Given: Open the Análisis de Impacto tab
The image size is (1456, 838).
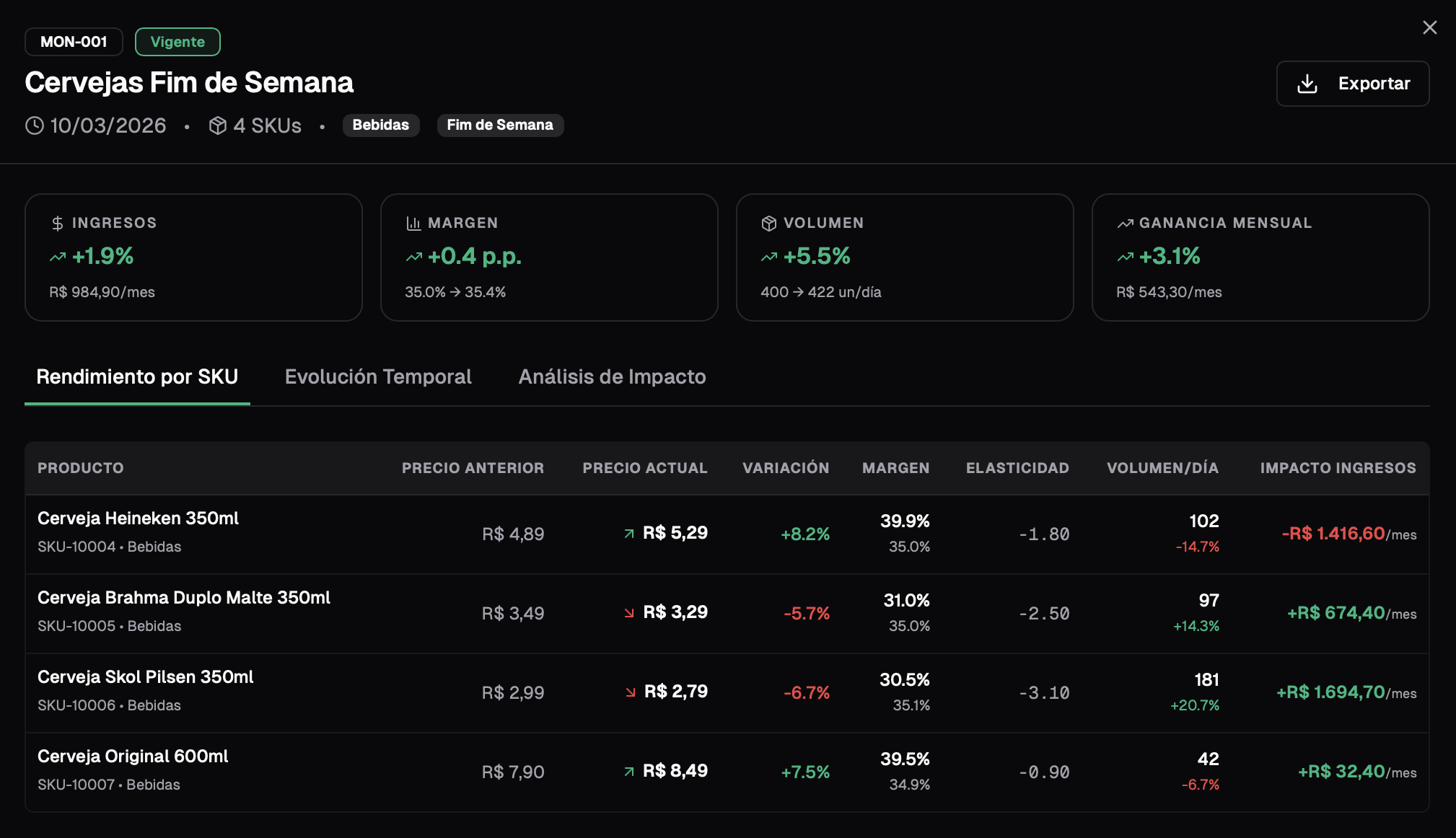Looking at the screenshot, I should (x=612, y=376).
